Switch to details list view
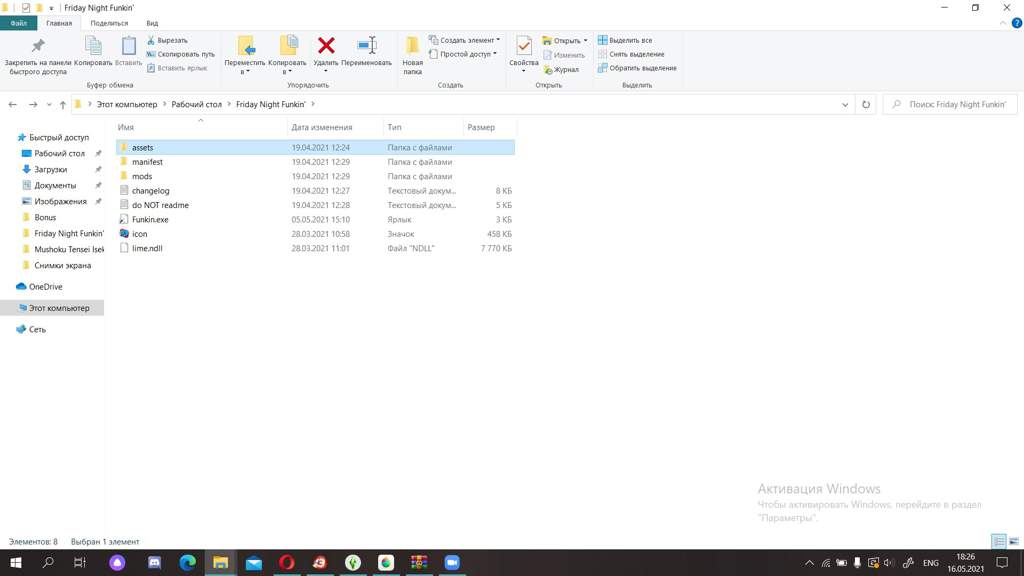The image size is (1024, 576). [999, 541]
